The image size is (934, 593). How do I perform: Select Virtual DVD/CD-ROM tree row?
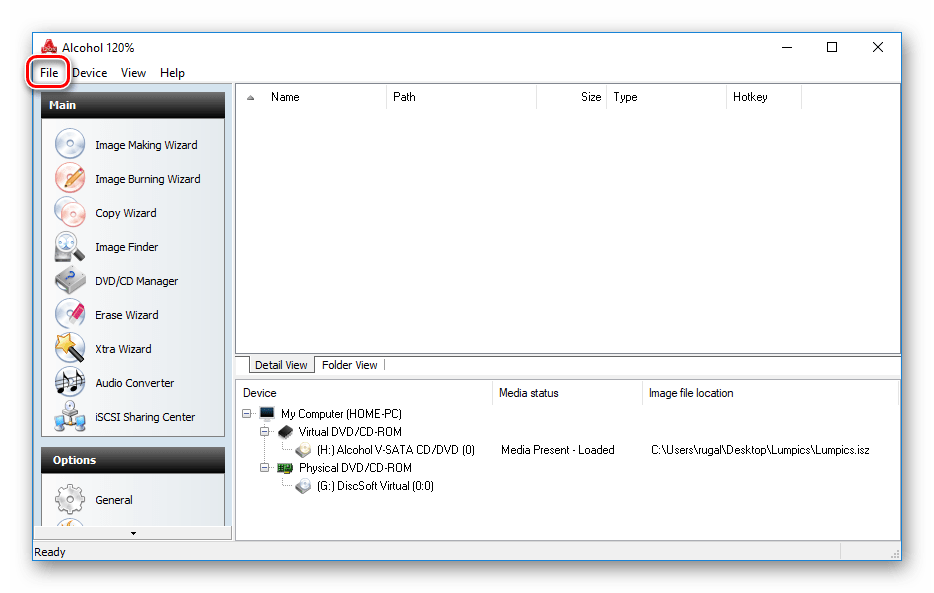pyautogui.click(x=350, y=432)
